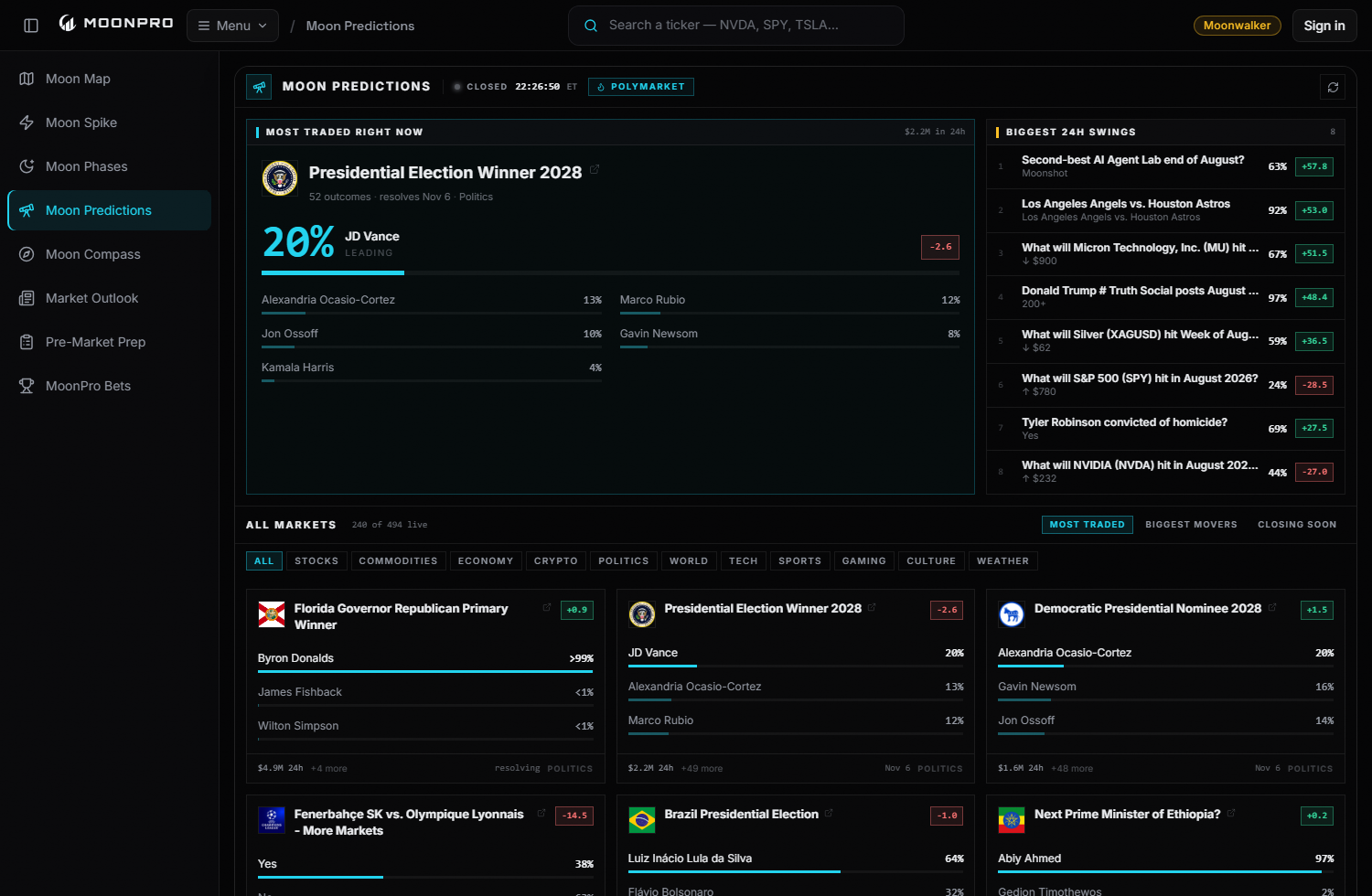Filter markets by World
This screenshot has height=896, width=1372.
[x=689, y=561]
